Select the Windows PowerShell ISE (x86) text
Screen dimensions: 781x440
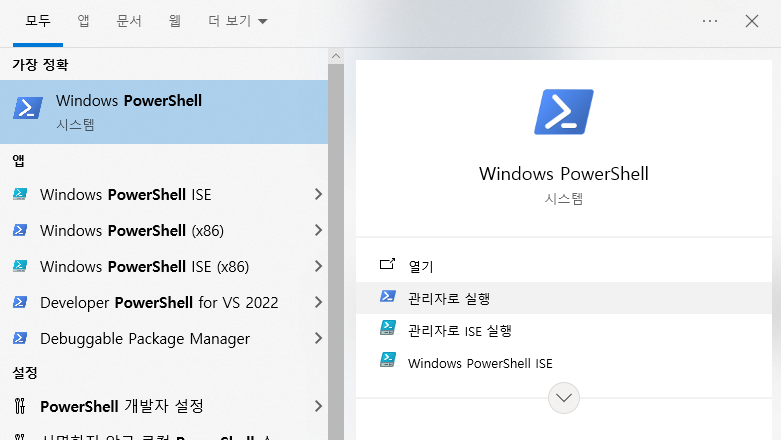click(x=144, y=267)
